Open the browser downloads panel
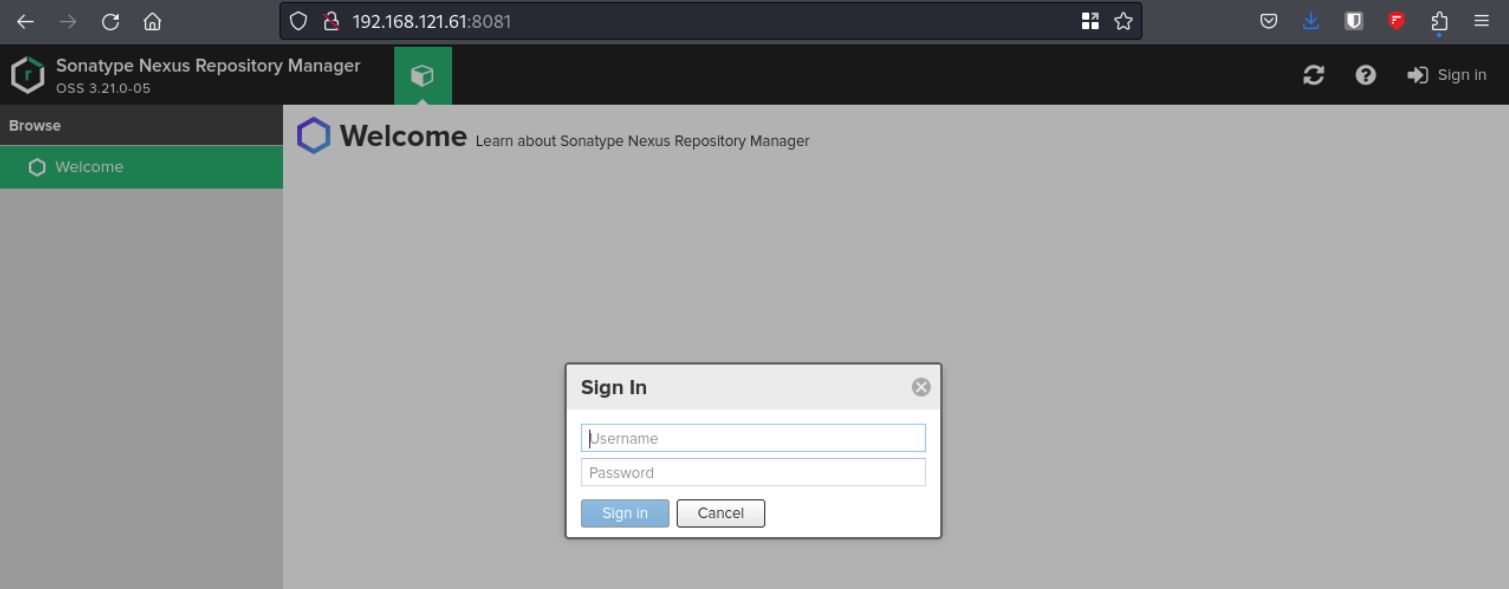Image resolution: width=1509 pixels, height=589 pixels. (1311, 21)
